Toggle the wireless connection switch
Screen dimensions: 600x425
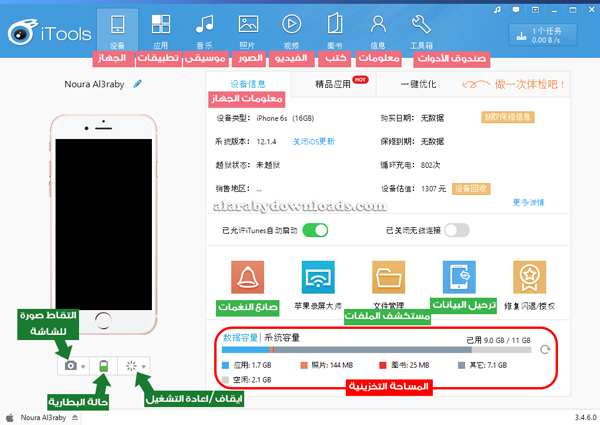pyautogui.click(x=457, y=230)
